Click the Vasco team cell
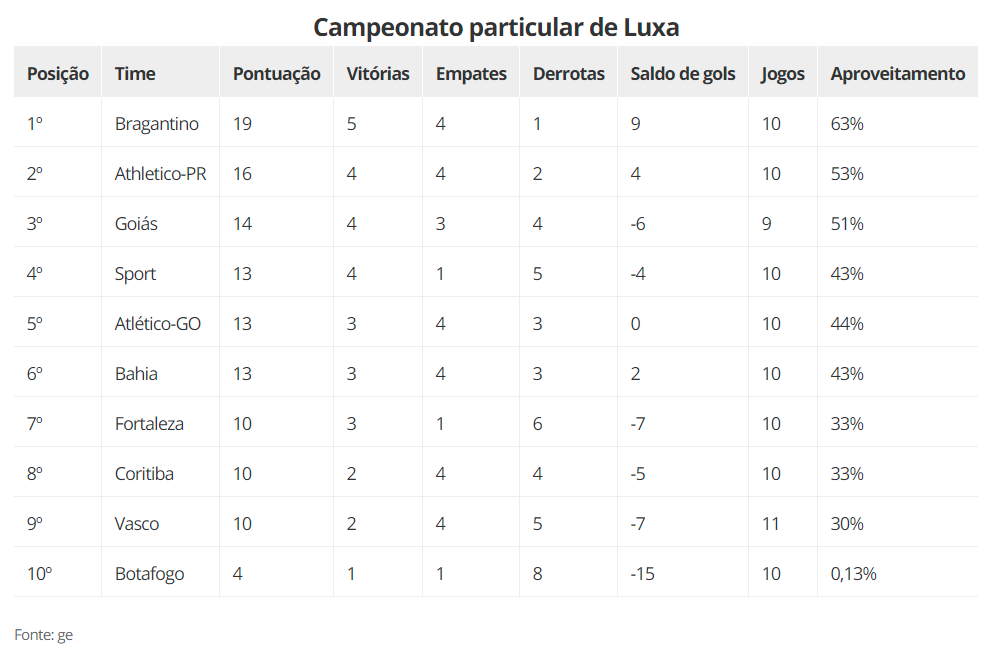 (x=137, y=524)
